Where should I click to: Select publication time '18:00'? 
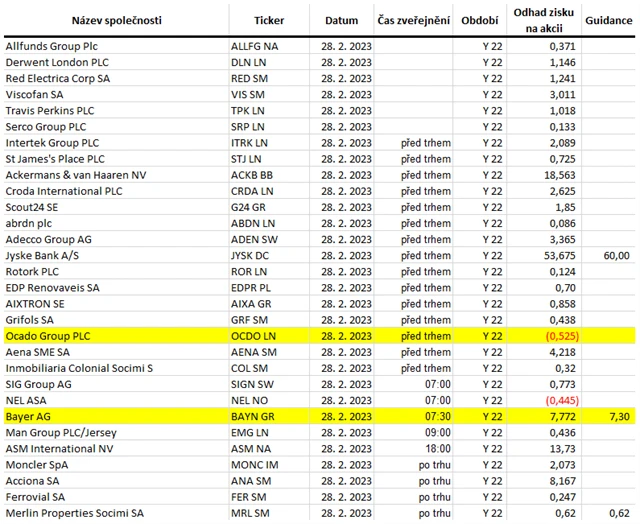point(438,449)
